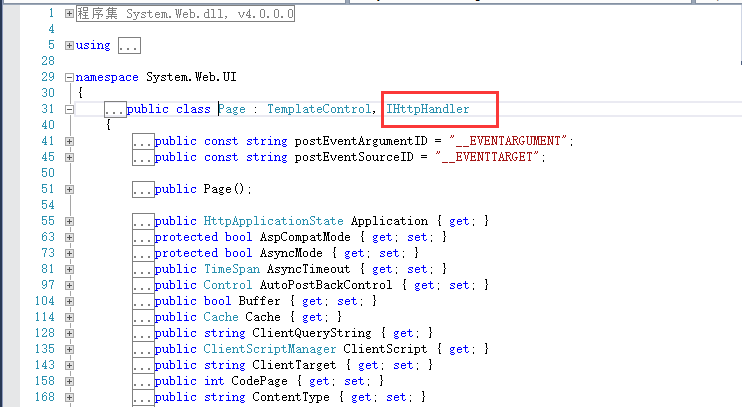742x407 pixels.
Task: Click the HttpApplicationState type name
Action: click(x=274, y=221)
